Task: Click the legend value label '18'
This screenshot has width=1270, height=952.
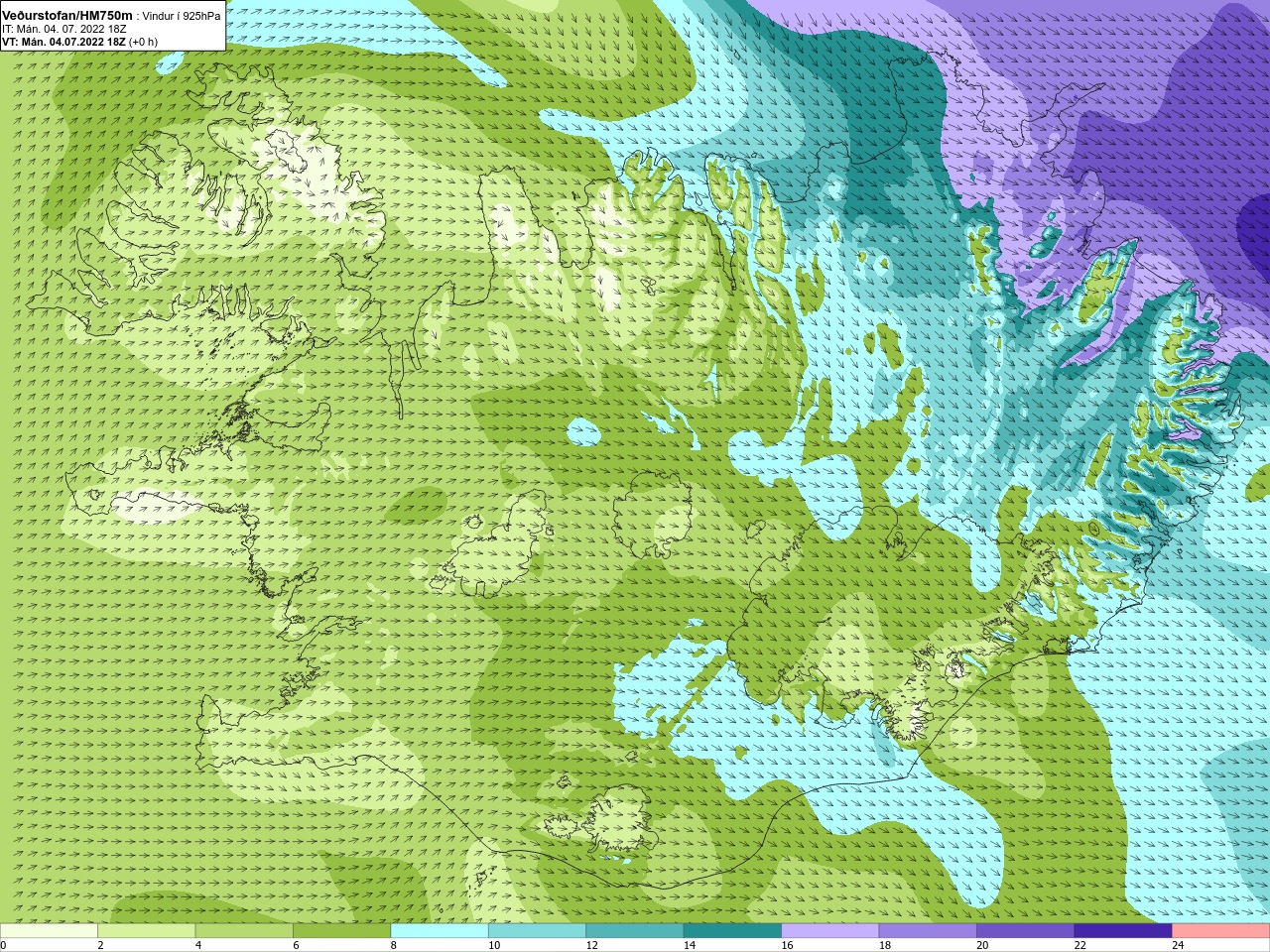Action: tap(885, 945)
